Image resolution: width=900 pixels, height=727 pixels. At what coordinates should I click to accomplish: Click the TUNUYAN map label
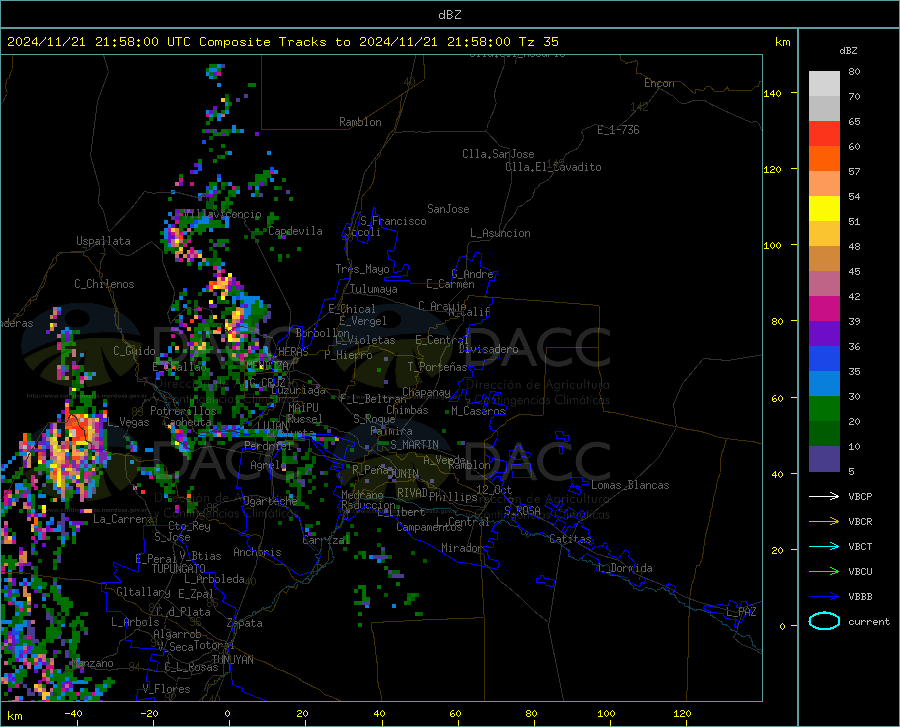point(232,660)
